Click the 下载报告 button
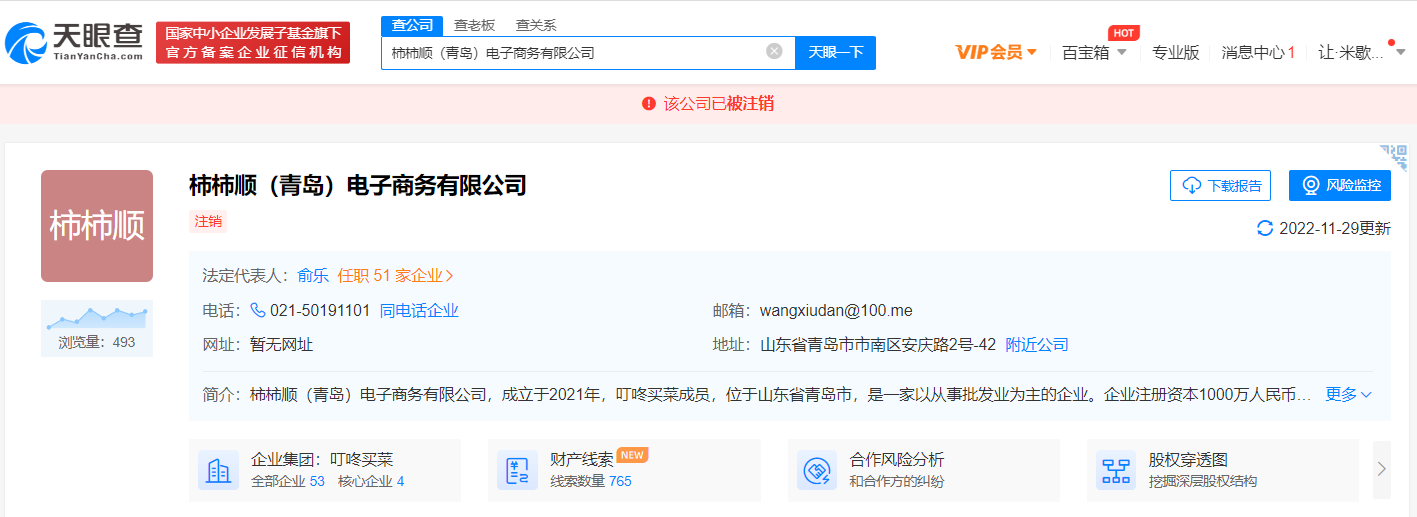This screenshot has width=1417, height=517. [x=1220, y=185]
